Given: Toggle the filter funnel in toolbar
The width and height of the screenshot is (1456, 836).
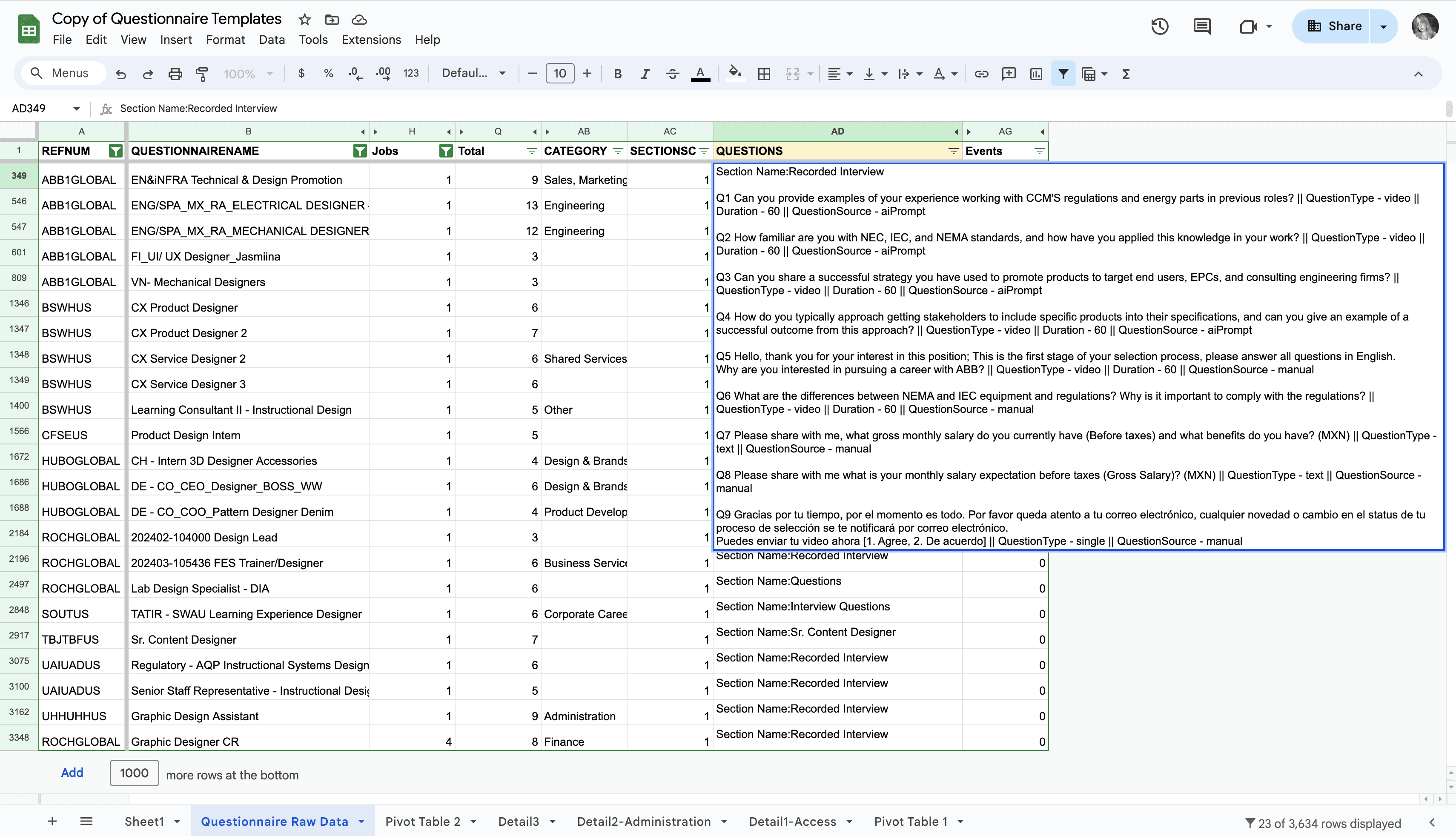Looking at the screenshot, I should [1063, 74].
